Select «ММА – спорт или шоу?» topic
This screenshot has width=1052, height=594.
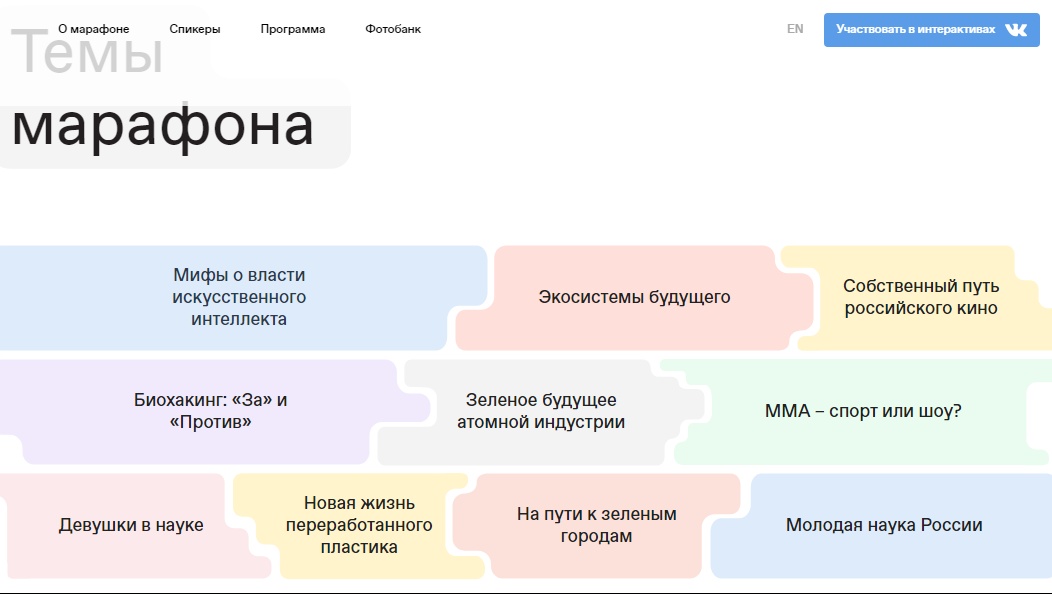[x=862, y=411]
